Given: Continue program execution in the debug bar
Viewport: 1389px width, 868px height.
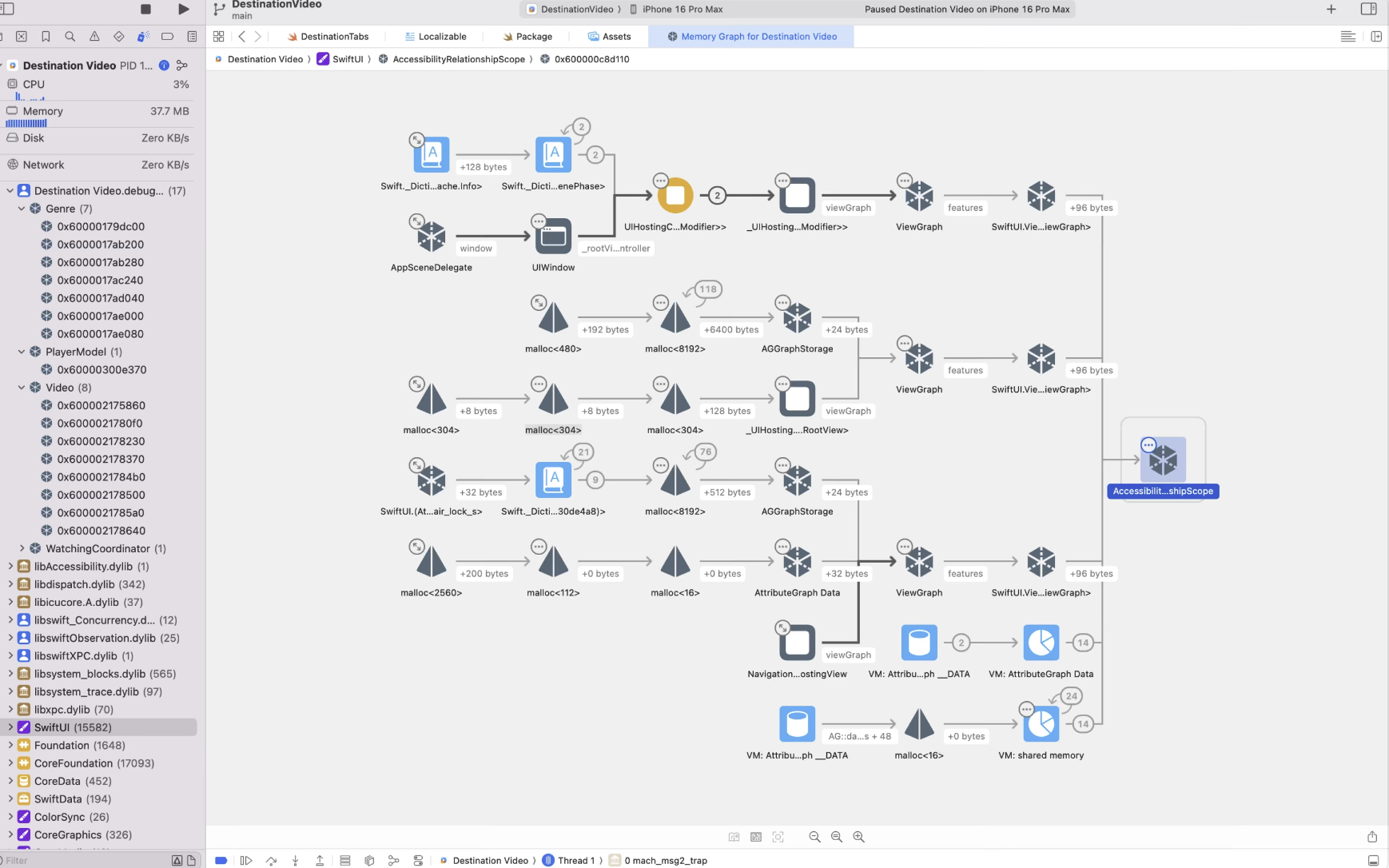Looking at the screenshot, I should point(246,860).
